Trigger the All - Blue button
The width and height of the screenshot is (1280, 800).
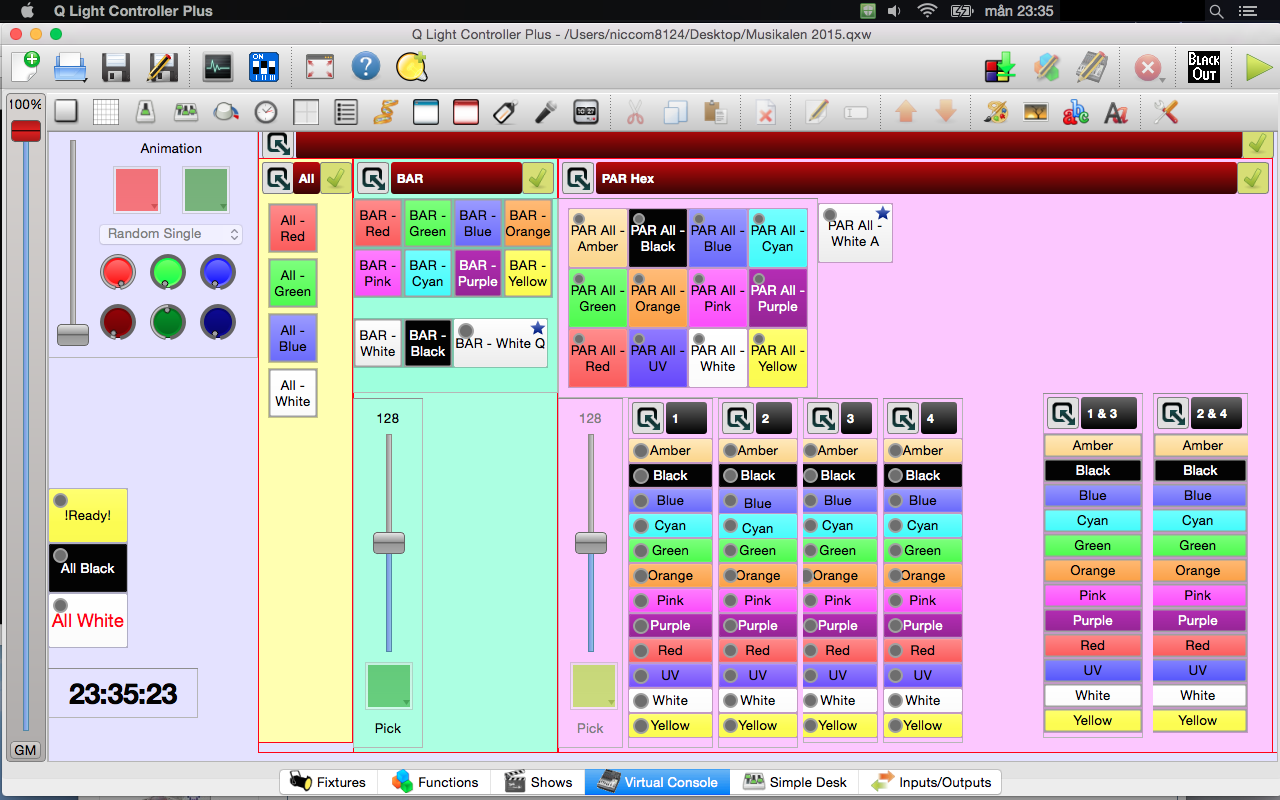coord(293,338)
